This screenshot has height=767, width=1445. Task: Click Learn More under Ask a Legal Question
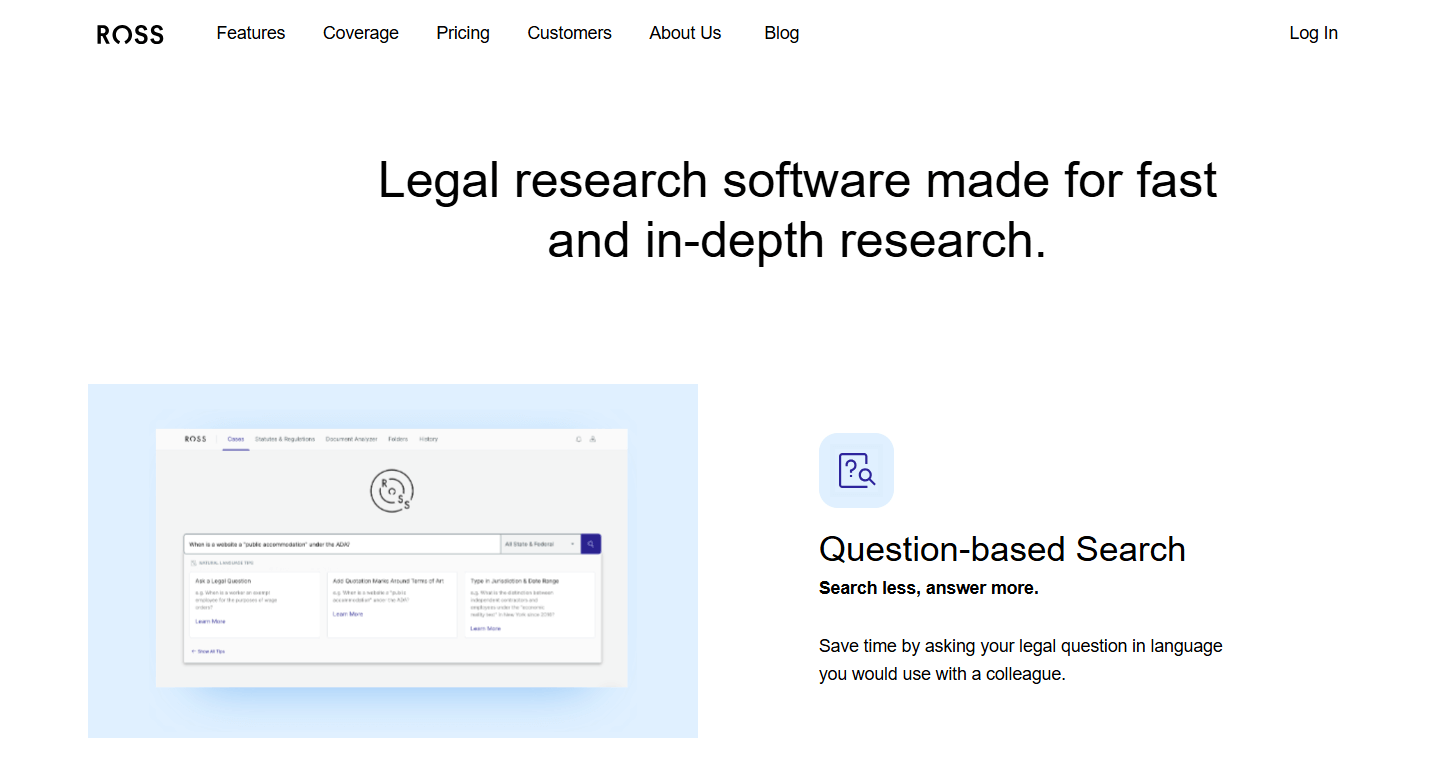[x=211, y=622]
